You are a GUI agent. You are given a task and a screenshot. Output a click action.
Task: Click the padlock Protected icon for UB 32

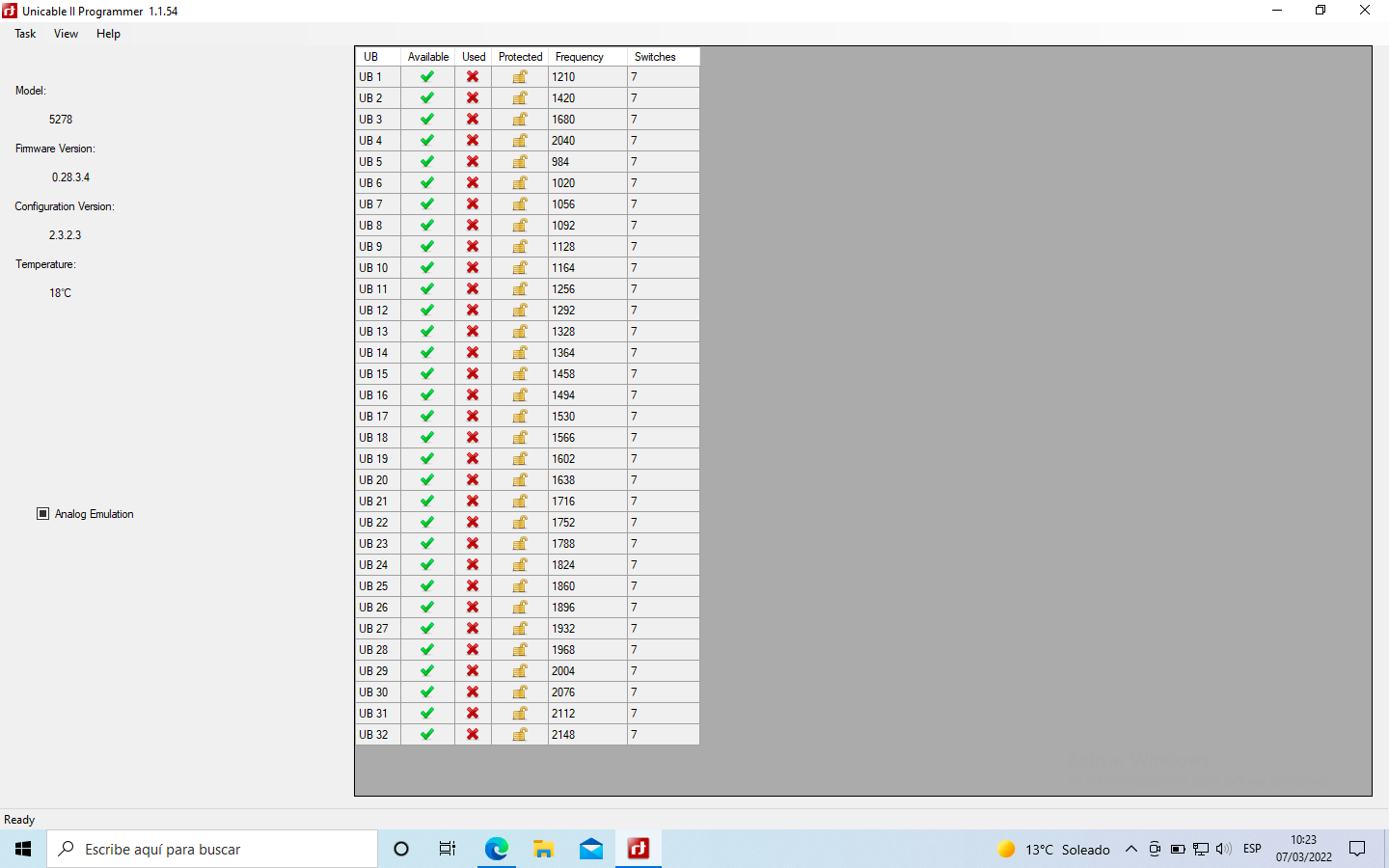click(x=520, y=735)
